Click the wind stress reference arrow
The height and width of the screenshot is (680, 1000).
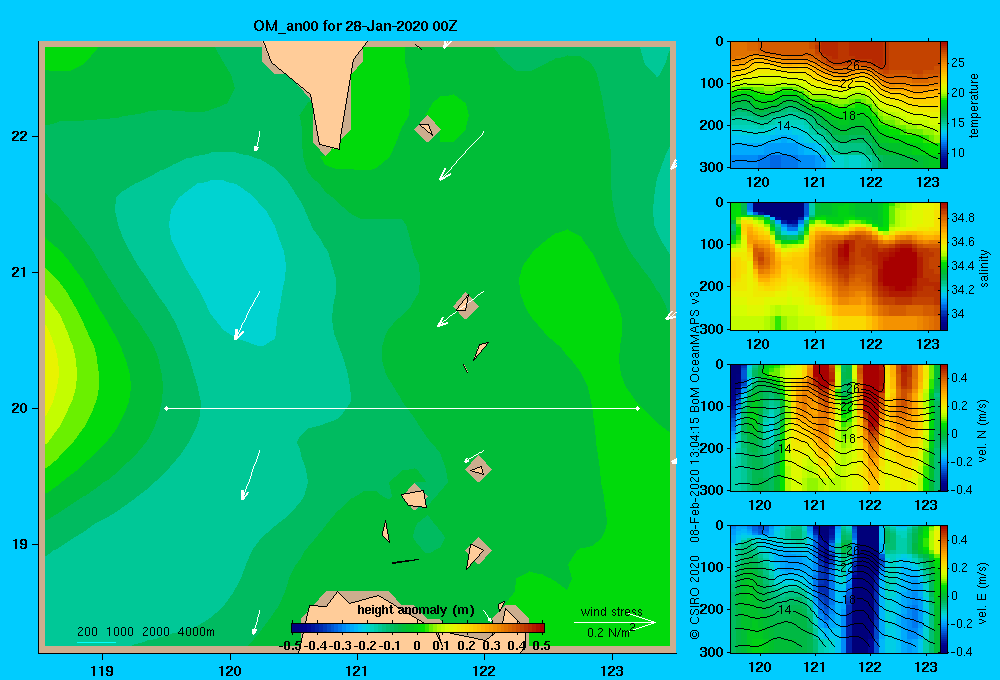point(615,622)
